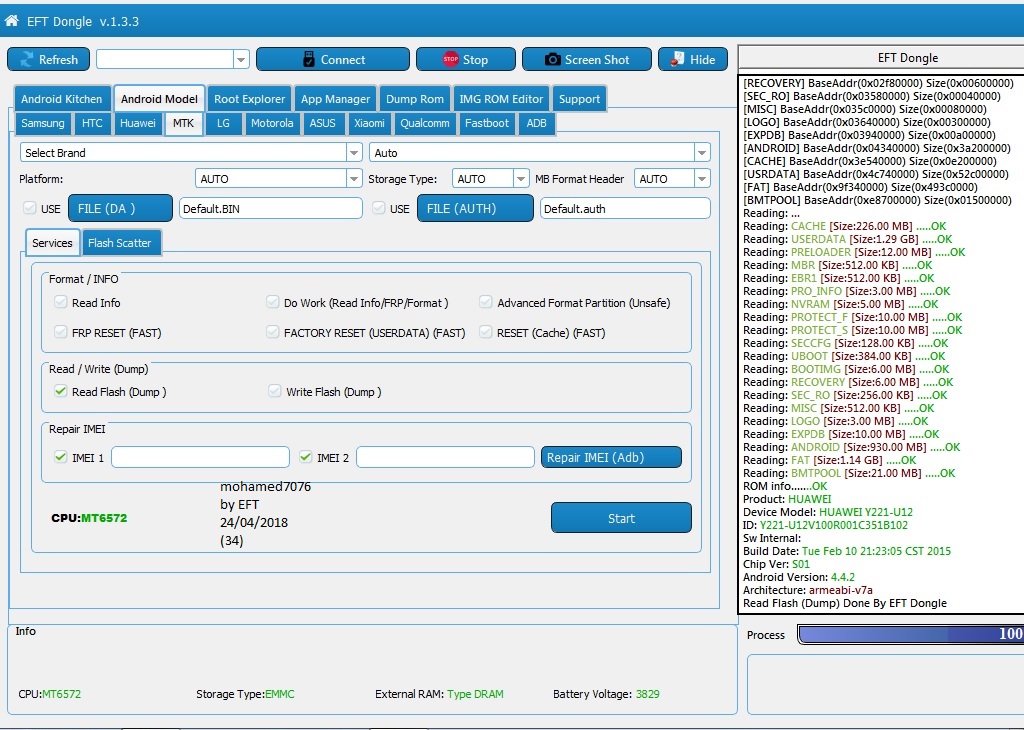The image size is (1024, 730).
Task: Click the Process progress bar
Action: point(910,633)
